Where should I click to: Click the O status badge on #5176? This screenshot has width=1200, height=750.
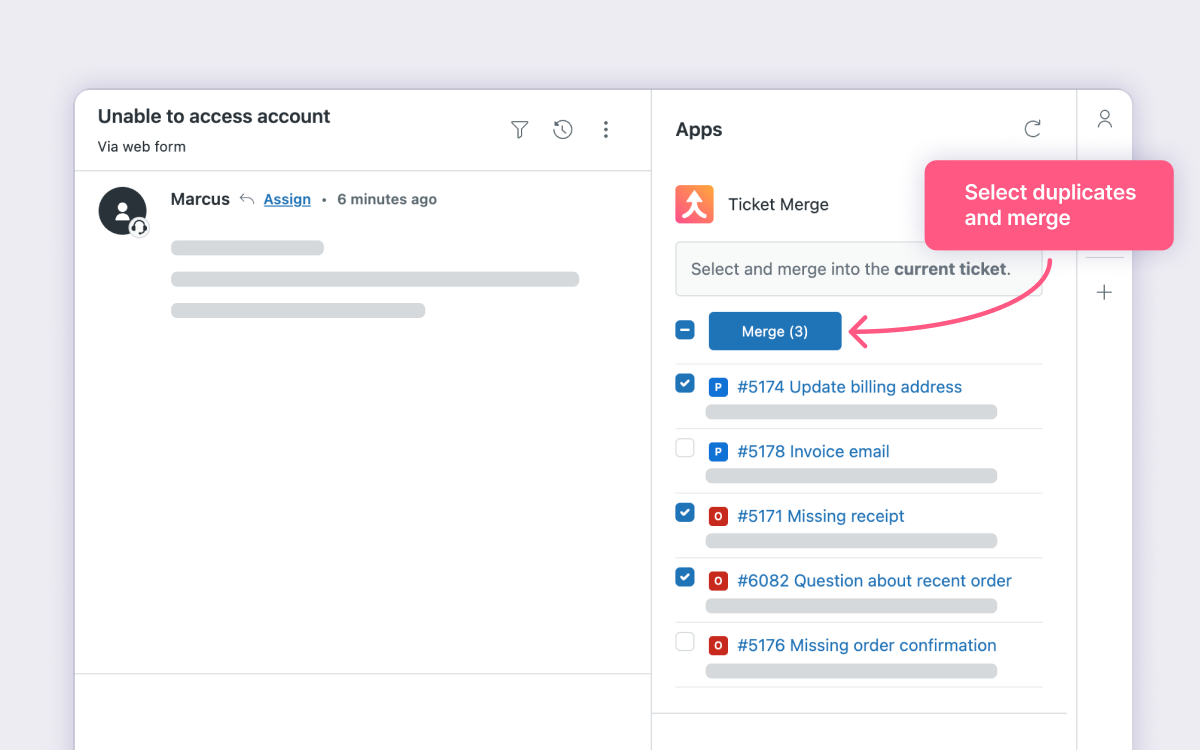pyautogui.click(x=718, y=645)
